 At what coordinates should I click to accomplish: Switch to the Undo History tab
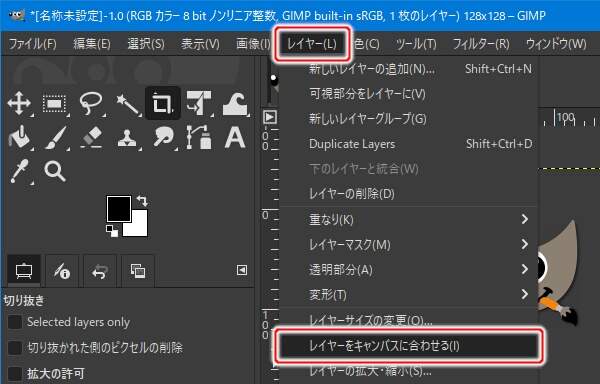(99, 271)
